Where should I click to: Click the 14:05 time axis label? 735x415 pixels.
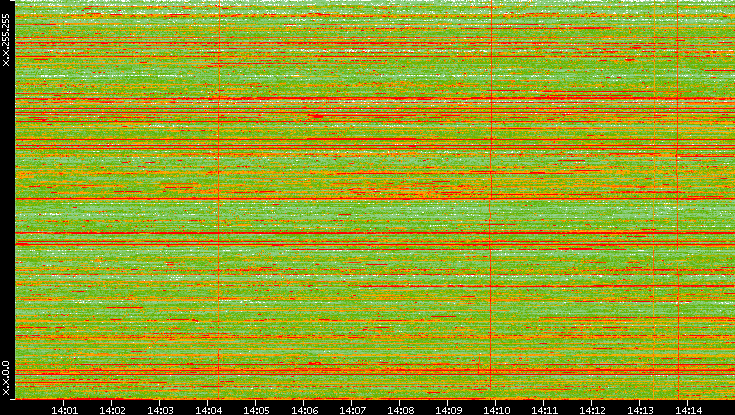(x=256, y=410)
